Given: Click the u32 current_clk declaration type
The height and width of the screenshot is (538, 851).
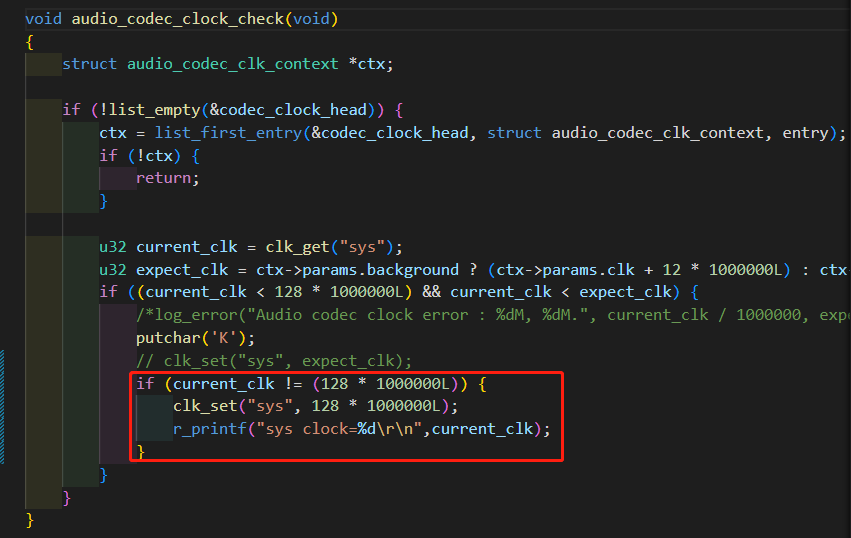Looking at the screenshot, I should click(113, 247).
